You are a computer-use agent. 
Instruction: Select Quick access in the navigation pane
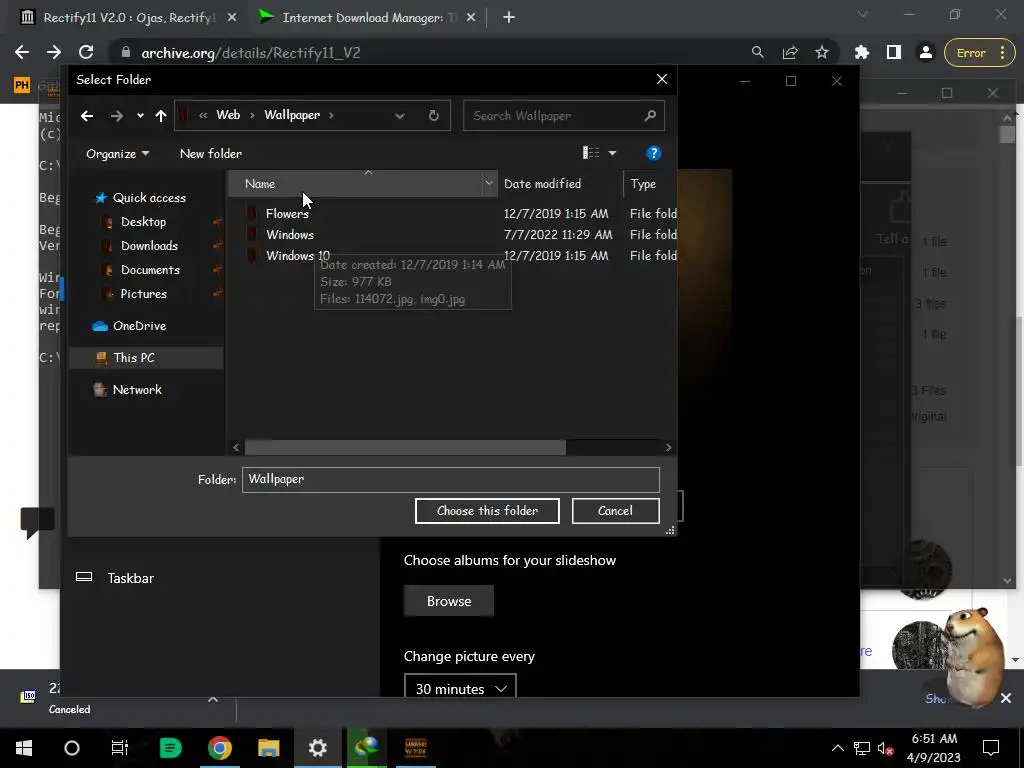click(149, 198)
